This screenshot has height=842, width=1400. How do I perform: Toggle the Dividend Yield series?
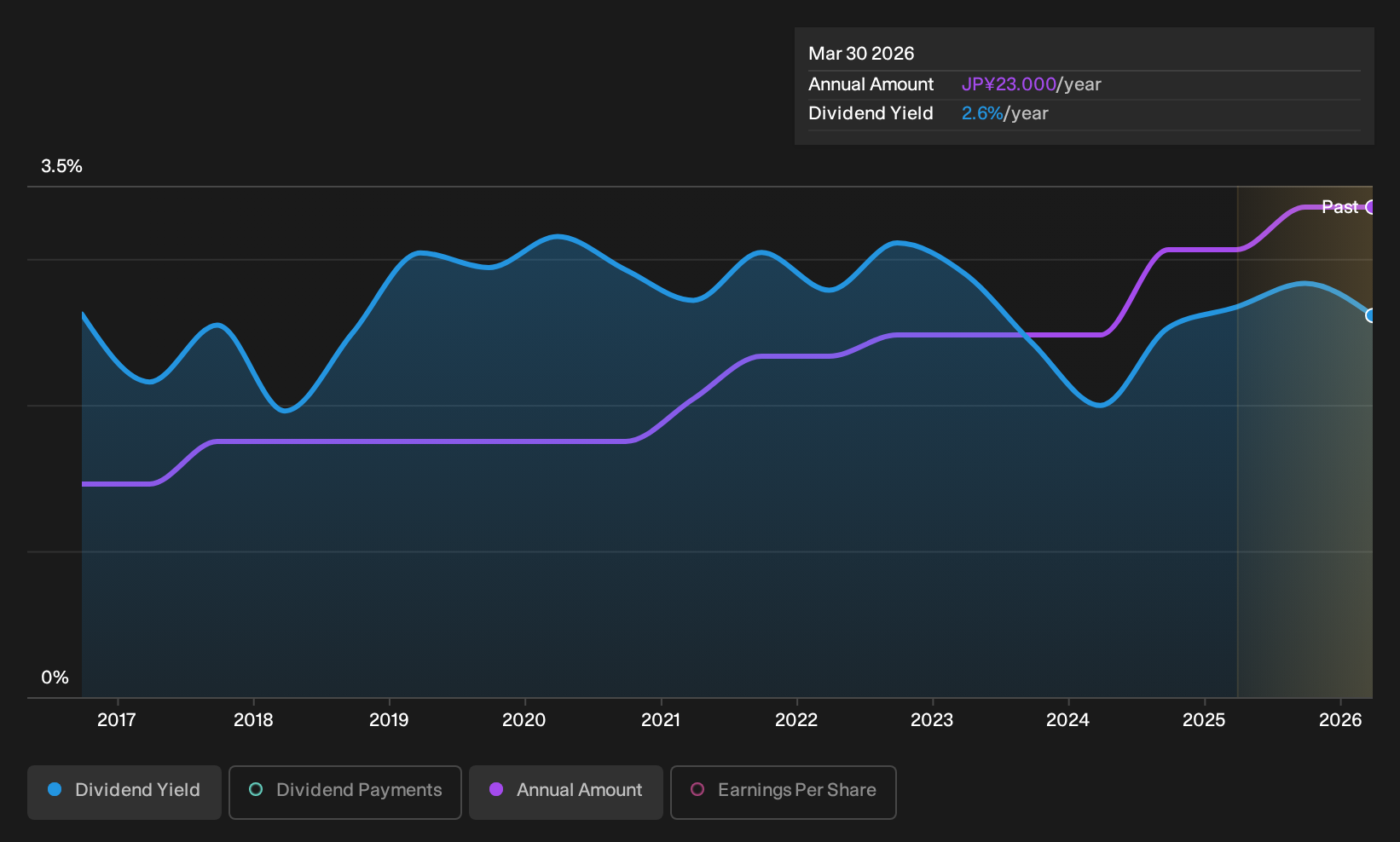point(124,792)
